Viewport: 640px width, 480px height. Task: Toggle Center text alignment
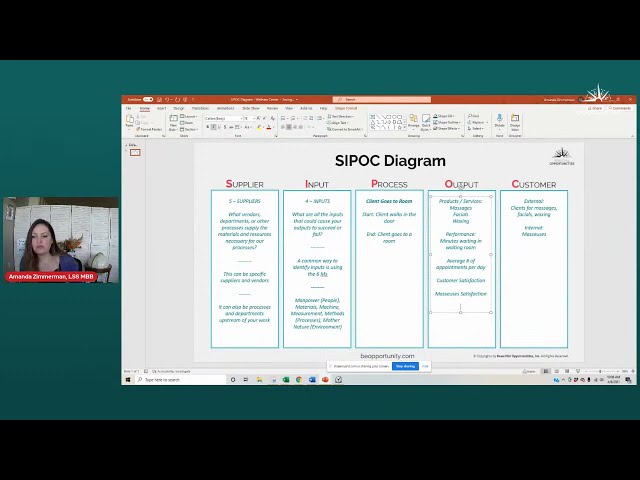pos(289,127)
